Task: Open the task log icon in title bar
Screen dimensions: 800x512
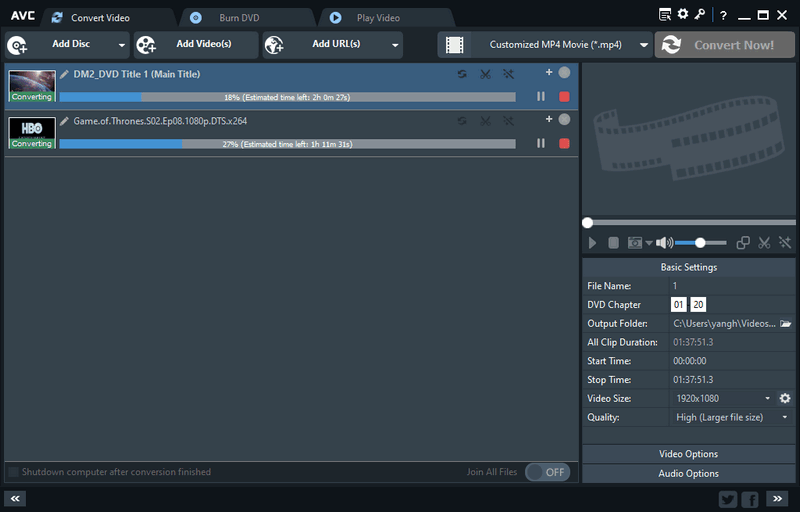Action: point(665,15)
